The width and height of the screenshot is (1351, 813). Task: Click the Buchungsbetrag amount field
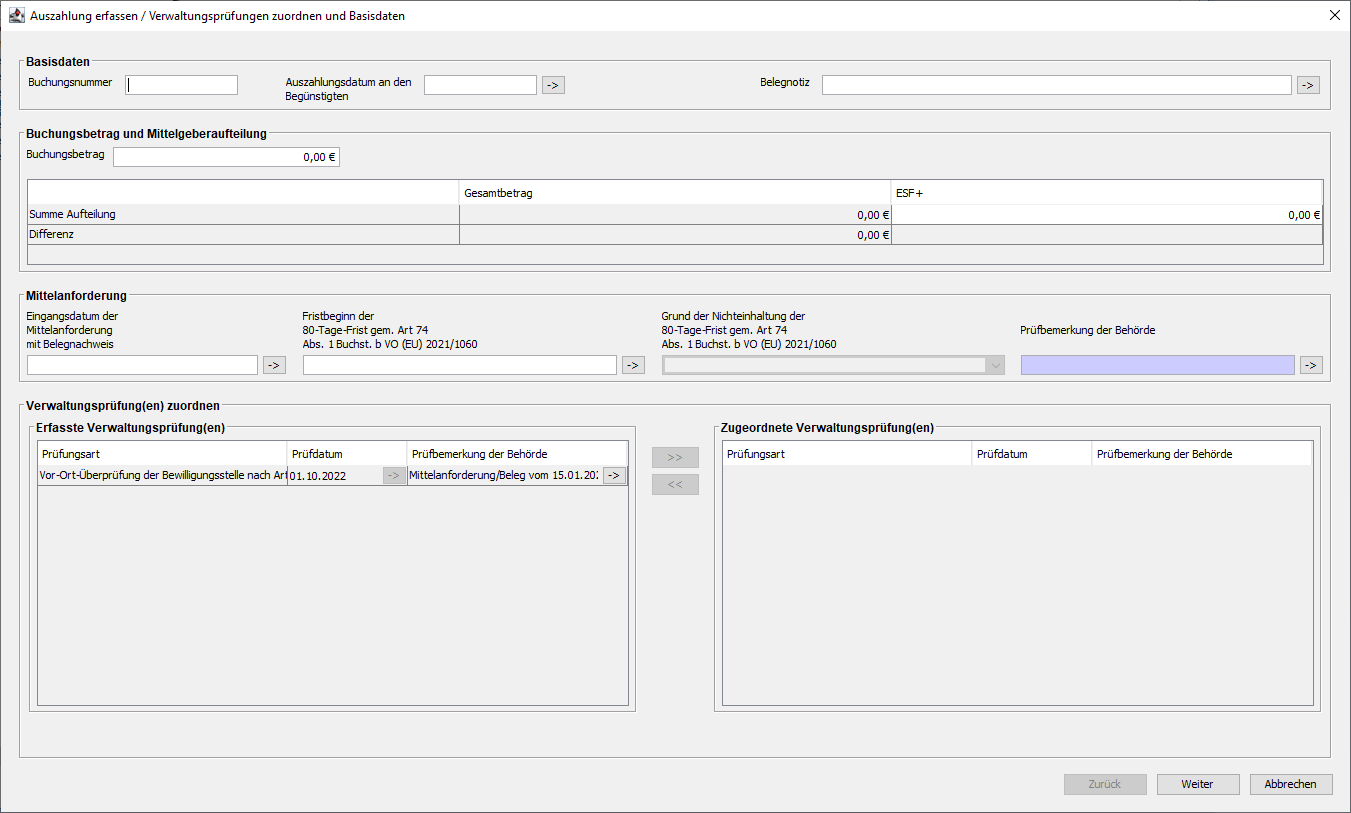click(226, 157)
